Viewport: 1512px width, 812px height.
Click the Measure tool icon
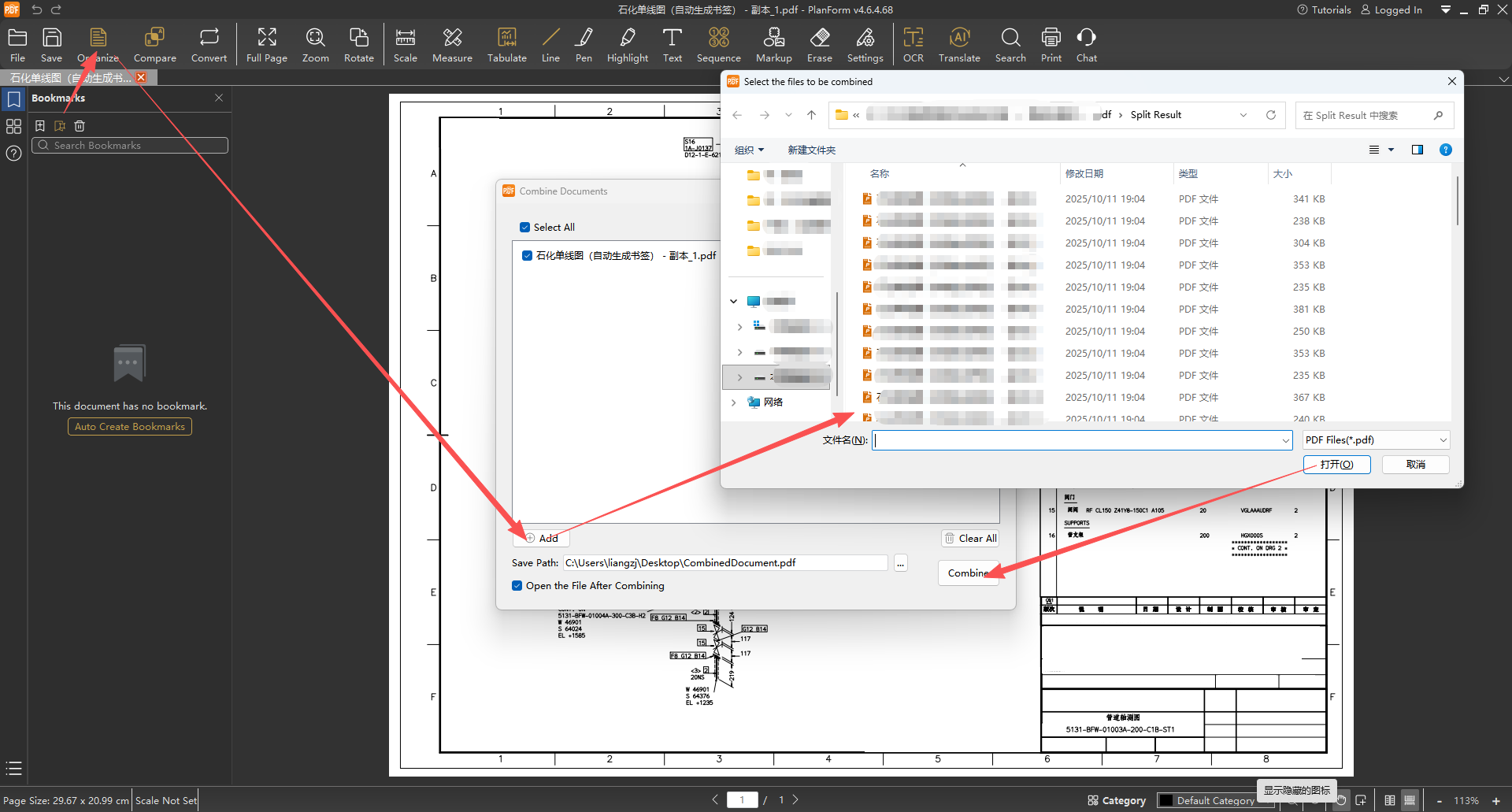[x=452, y=45]
